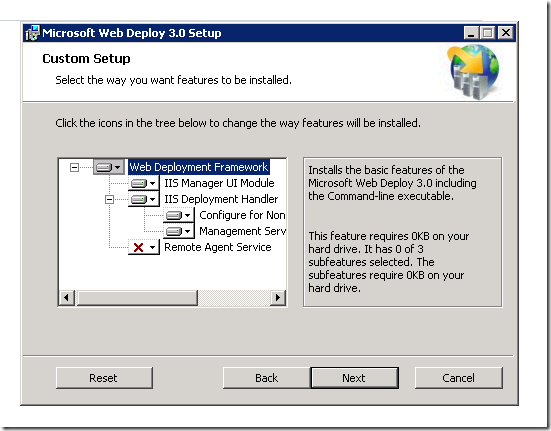This screenshot has height=431, width=551.
Task: Click Configure for Non feature drive icon
Action: [x=179, y=215]
